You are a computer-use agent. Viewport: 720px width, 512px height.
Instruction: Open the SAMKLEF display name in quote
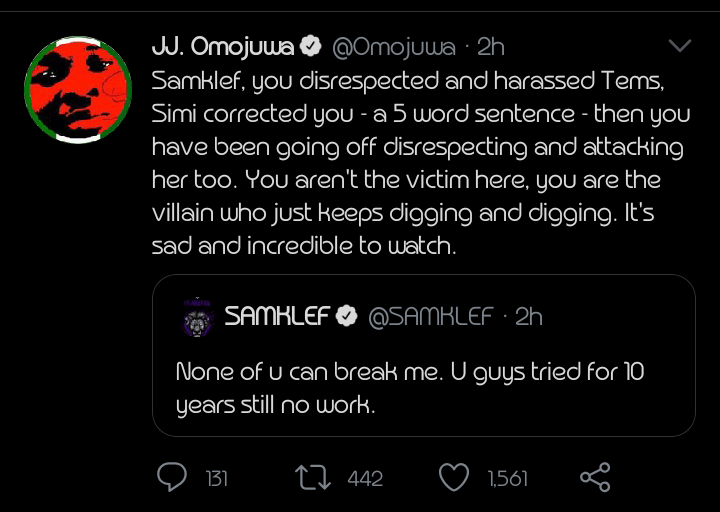276,317
